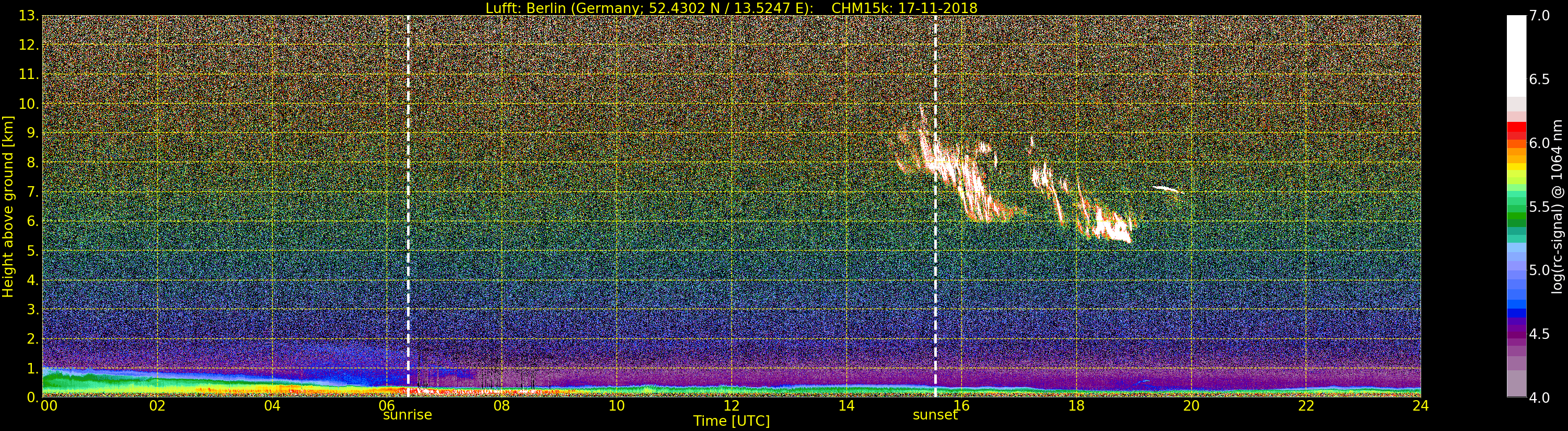The image size is (1568, 431).
Task: Click the 'log(rc-signal) @ 1064 nm' colorbar label
Action: pos(1557,206)
